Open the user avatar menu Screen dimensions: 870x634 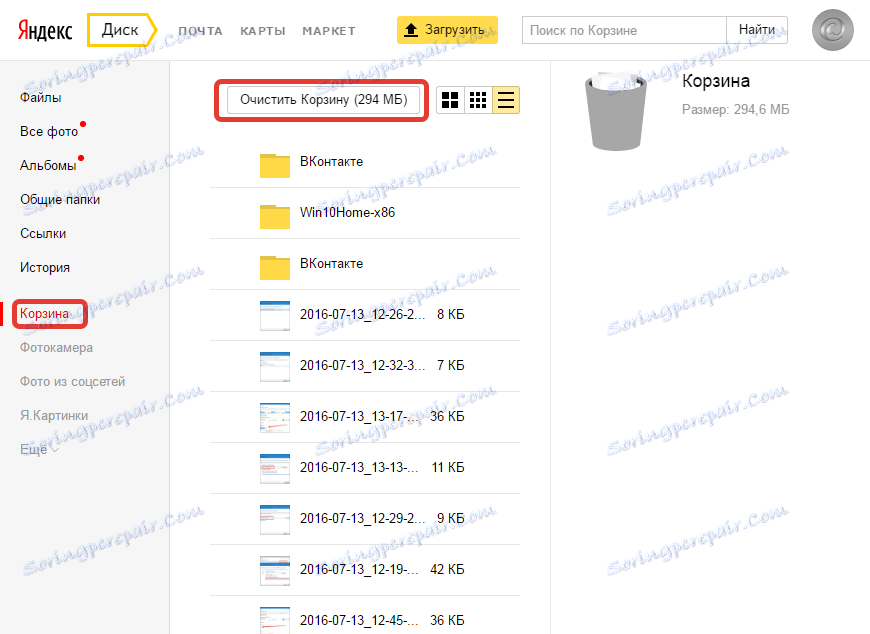coord(832,30)
